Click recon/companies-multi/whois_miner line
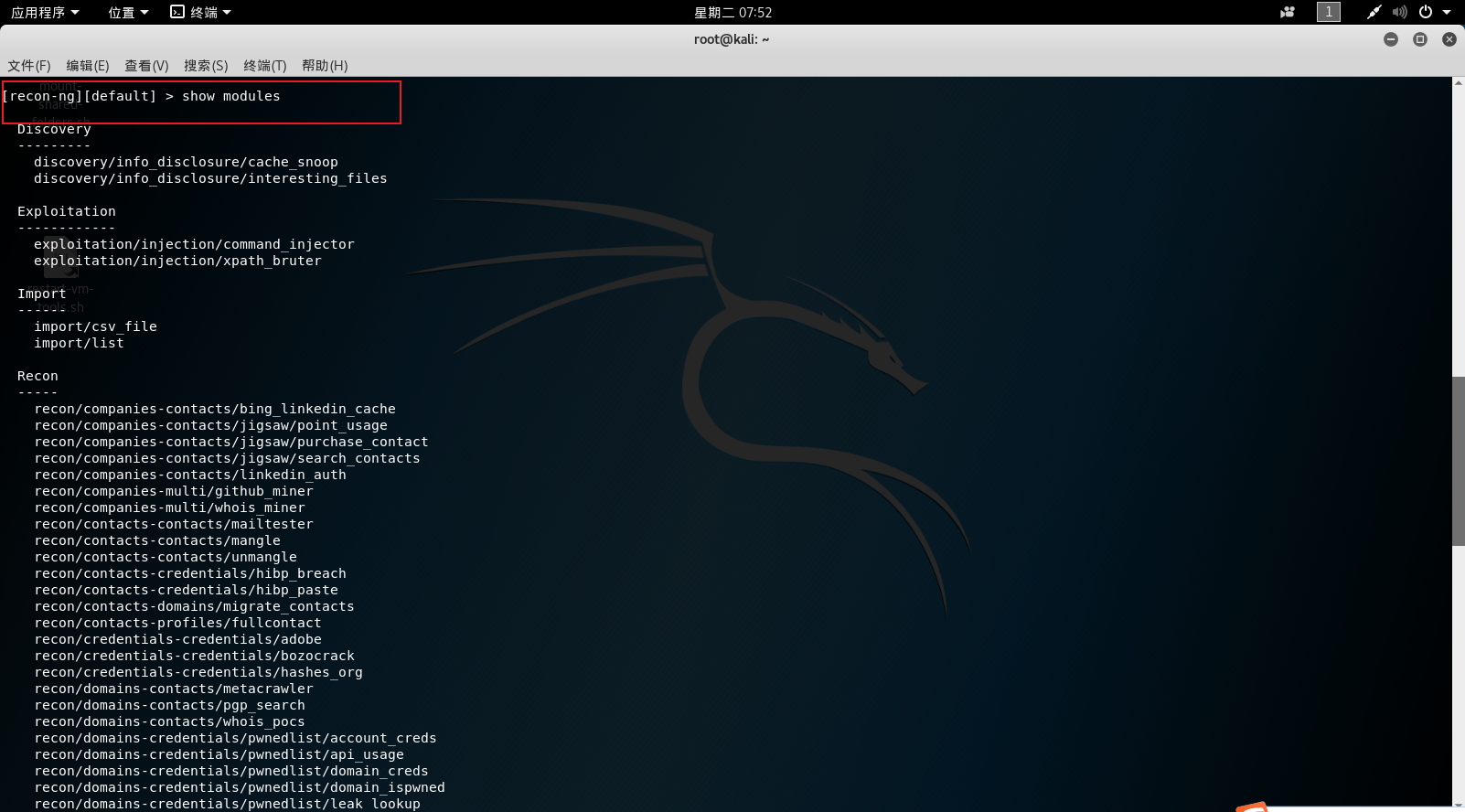The image size is (1465, 812). coord(169,507)
